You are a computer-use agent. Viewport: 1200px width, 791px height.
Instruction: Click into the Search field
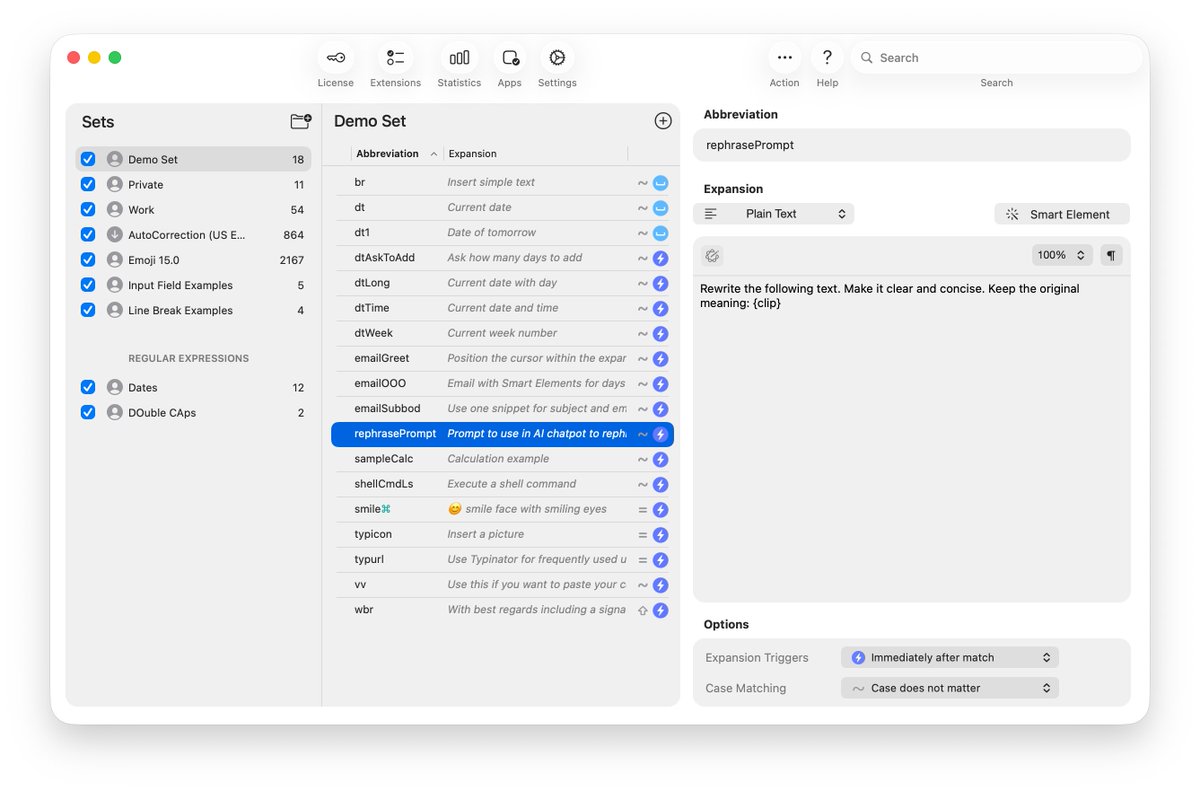[996, 58]
